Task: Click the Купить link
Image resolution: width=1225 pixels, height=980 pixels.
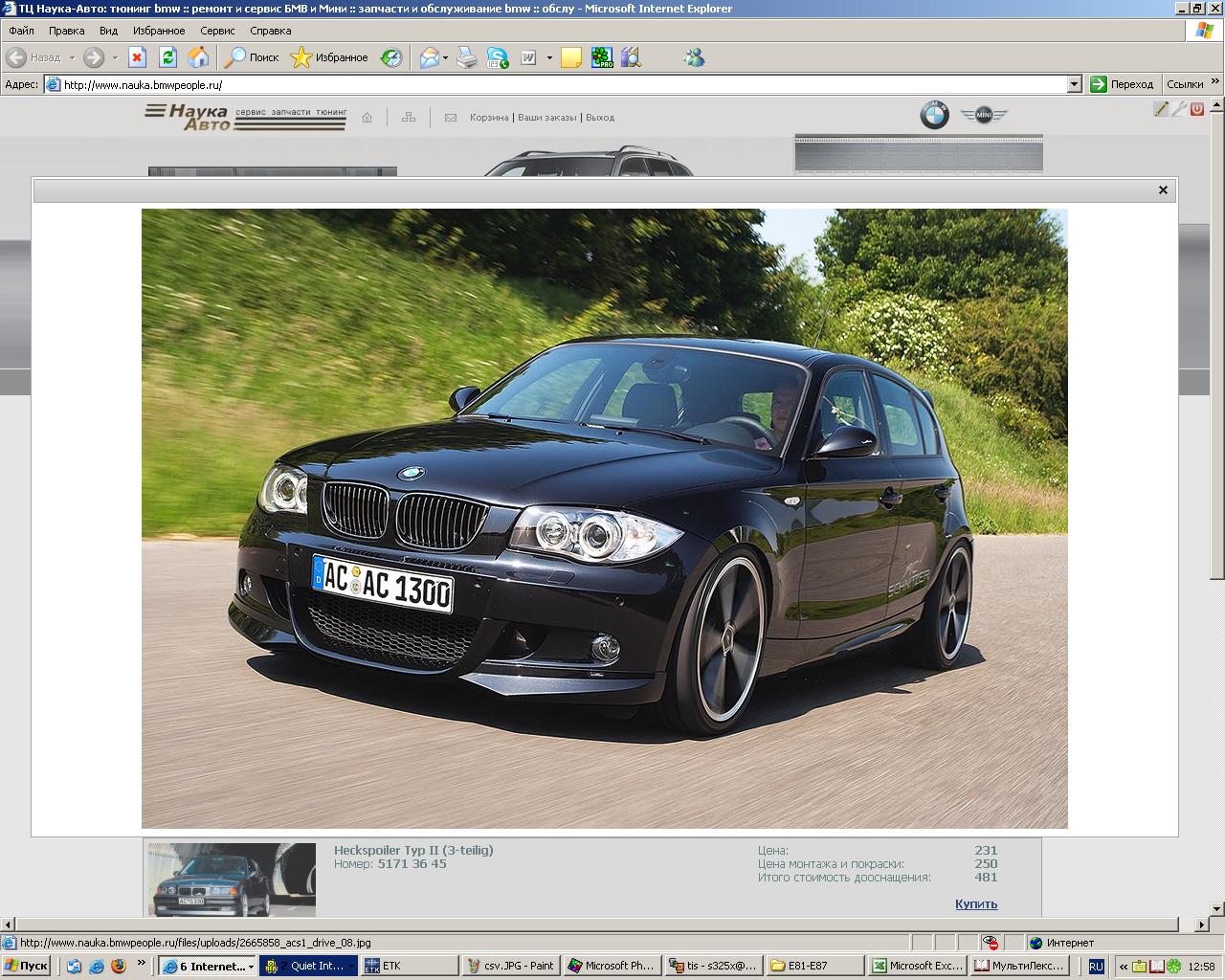Action: tap(975, 903)
